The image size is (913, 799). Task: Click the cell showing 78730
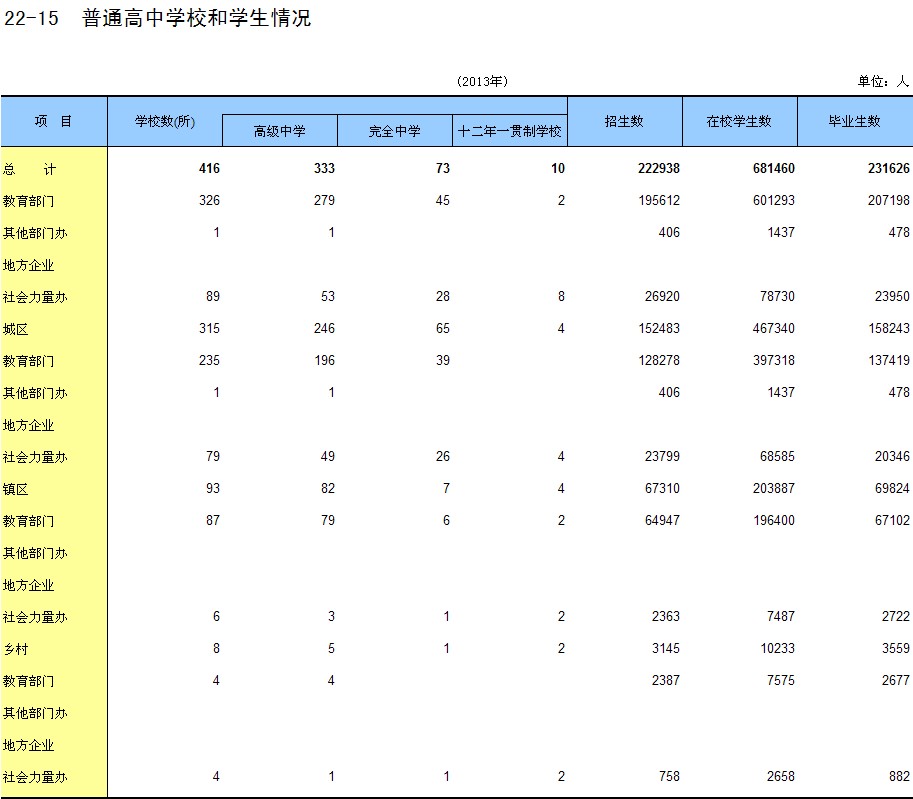coord(777,297)
